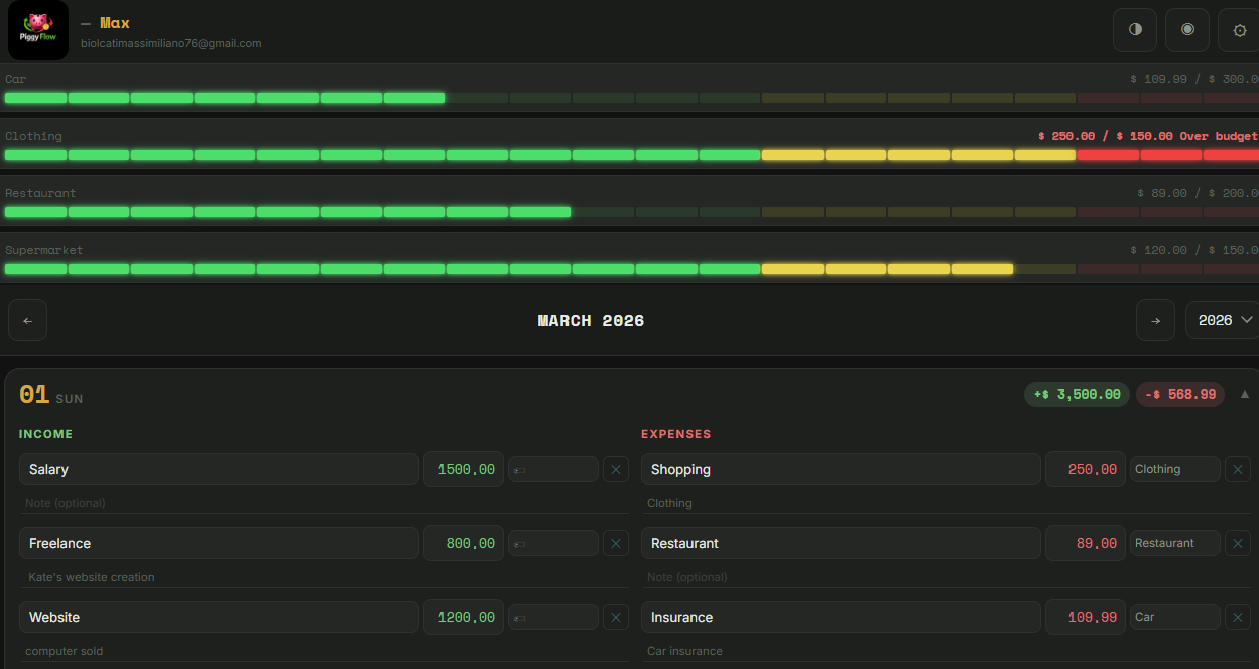Click the Car budget label

point(16,79)
